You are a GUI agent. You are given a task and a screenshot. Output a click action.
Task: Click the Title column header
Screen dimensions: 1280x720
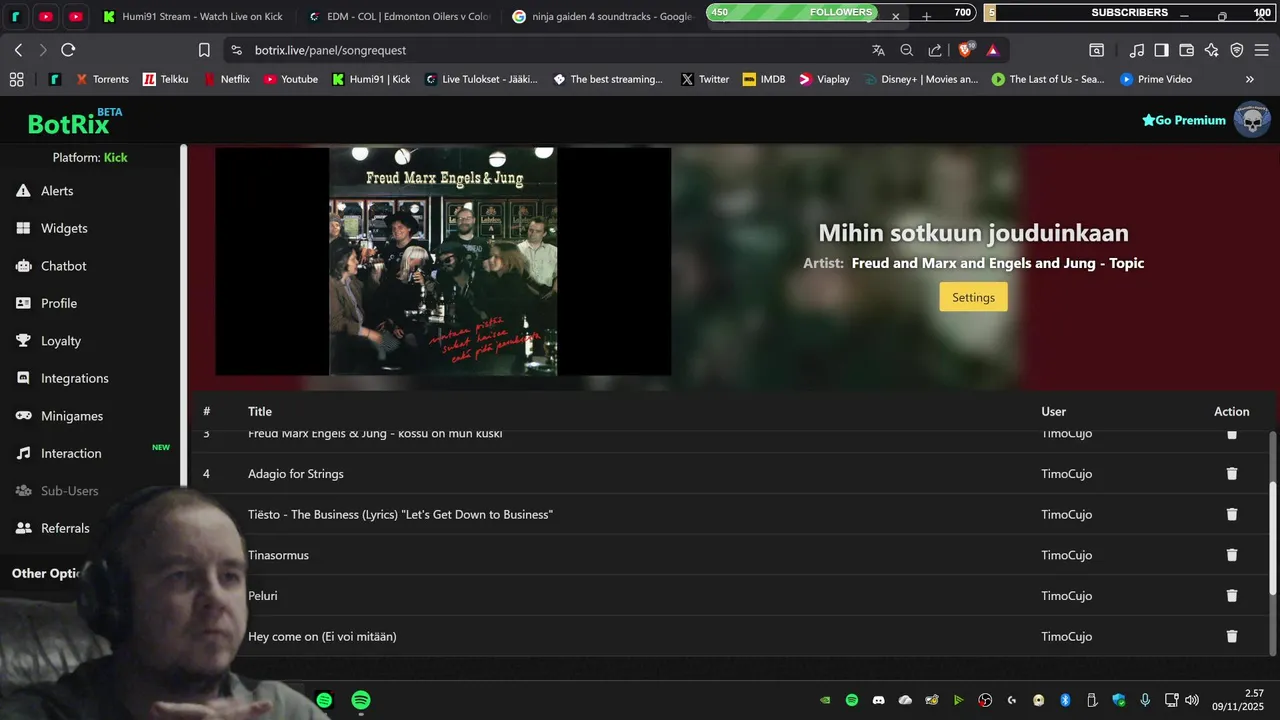[x=260, y=411]
